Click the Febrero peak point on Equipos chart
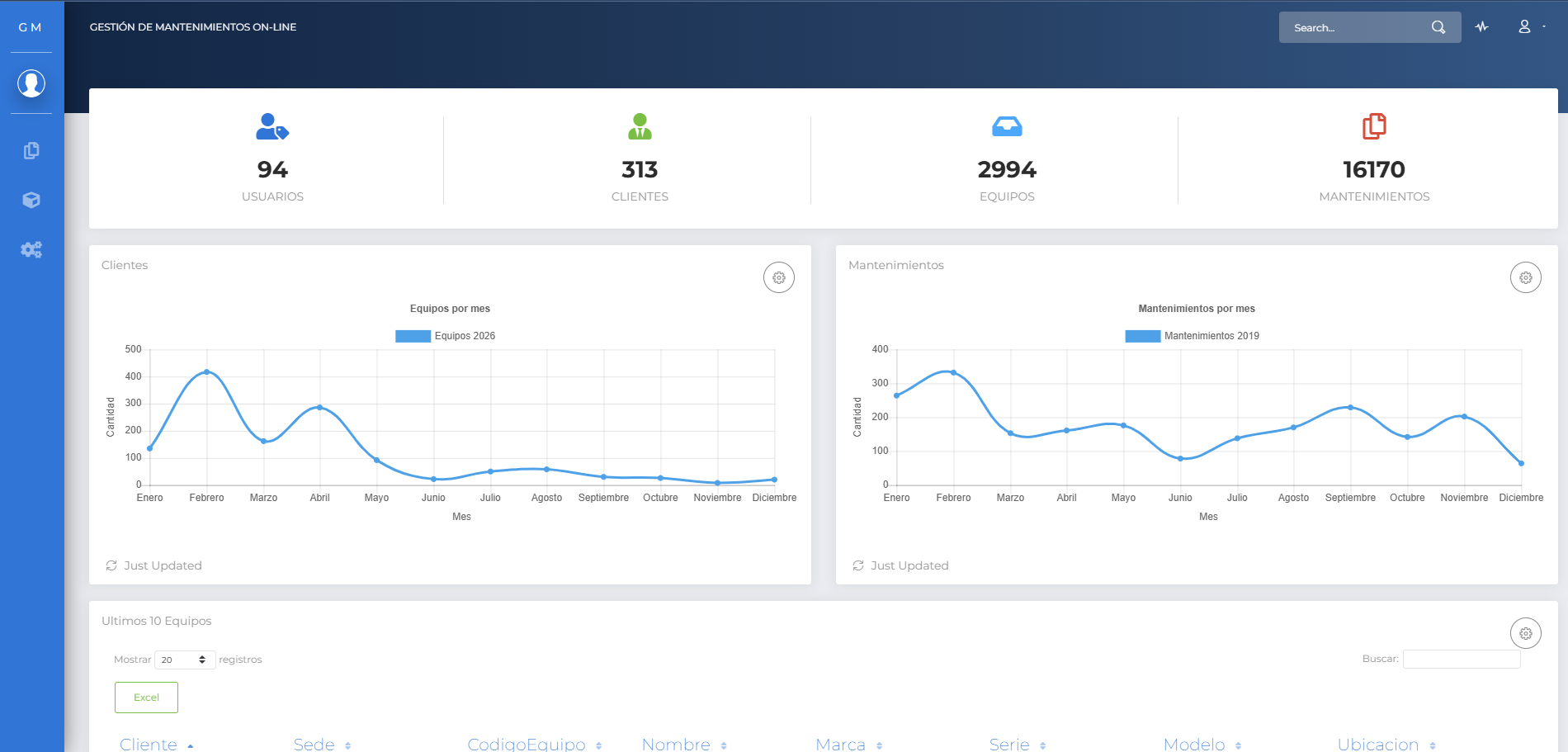Image resolution: width=1568 pixels, height=752 pixels. pos(206,371)
